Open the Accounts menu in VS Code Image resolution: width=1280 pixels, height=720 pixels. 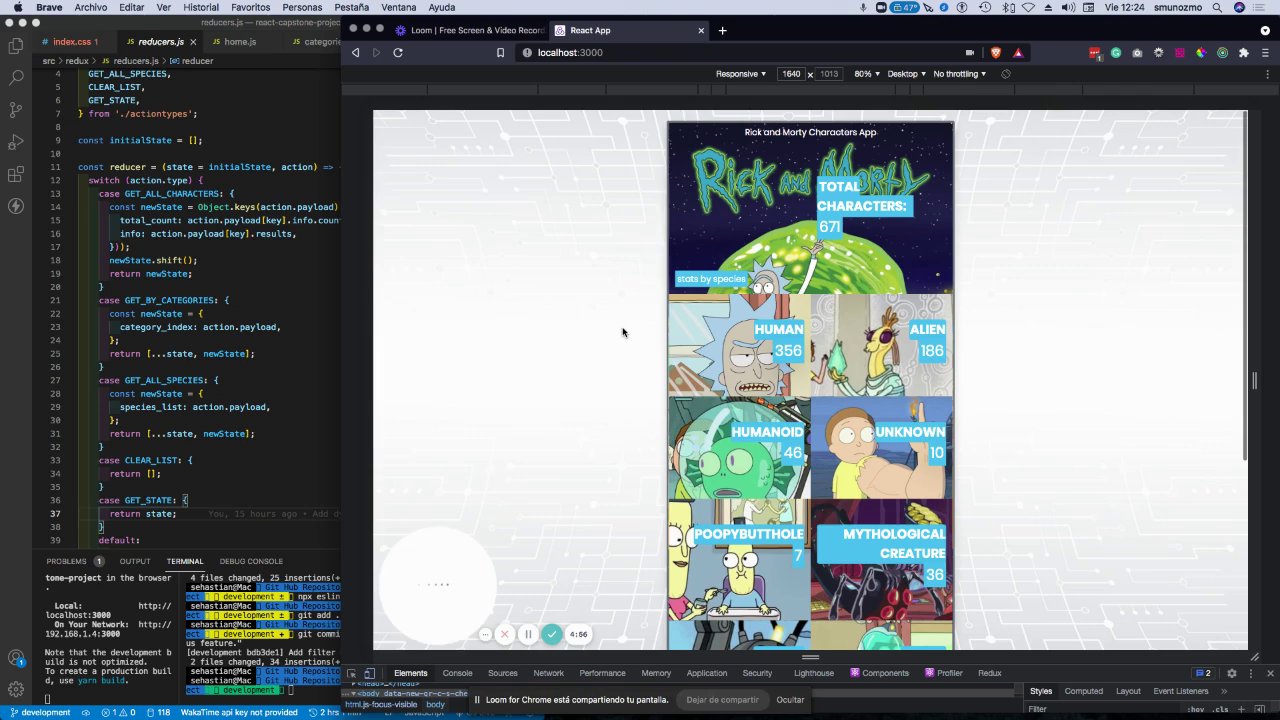16,658
